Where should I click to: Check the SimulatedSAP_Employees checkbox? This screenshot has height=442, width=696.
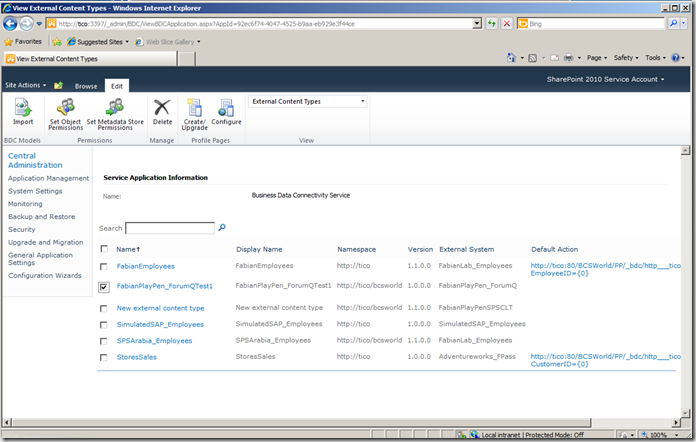[x=103, y=325]
